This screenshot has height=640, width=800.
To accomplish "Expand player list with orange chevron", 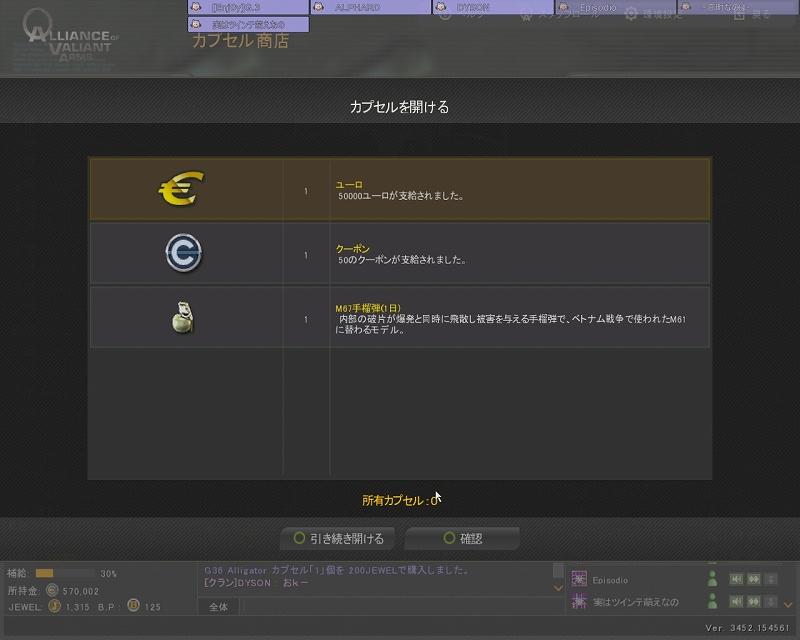I will coord(788,603).
